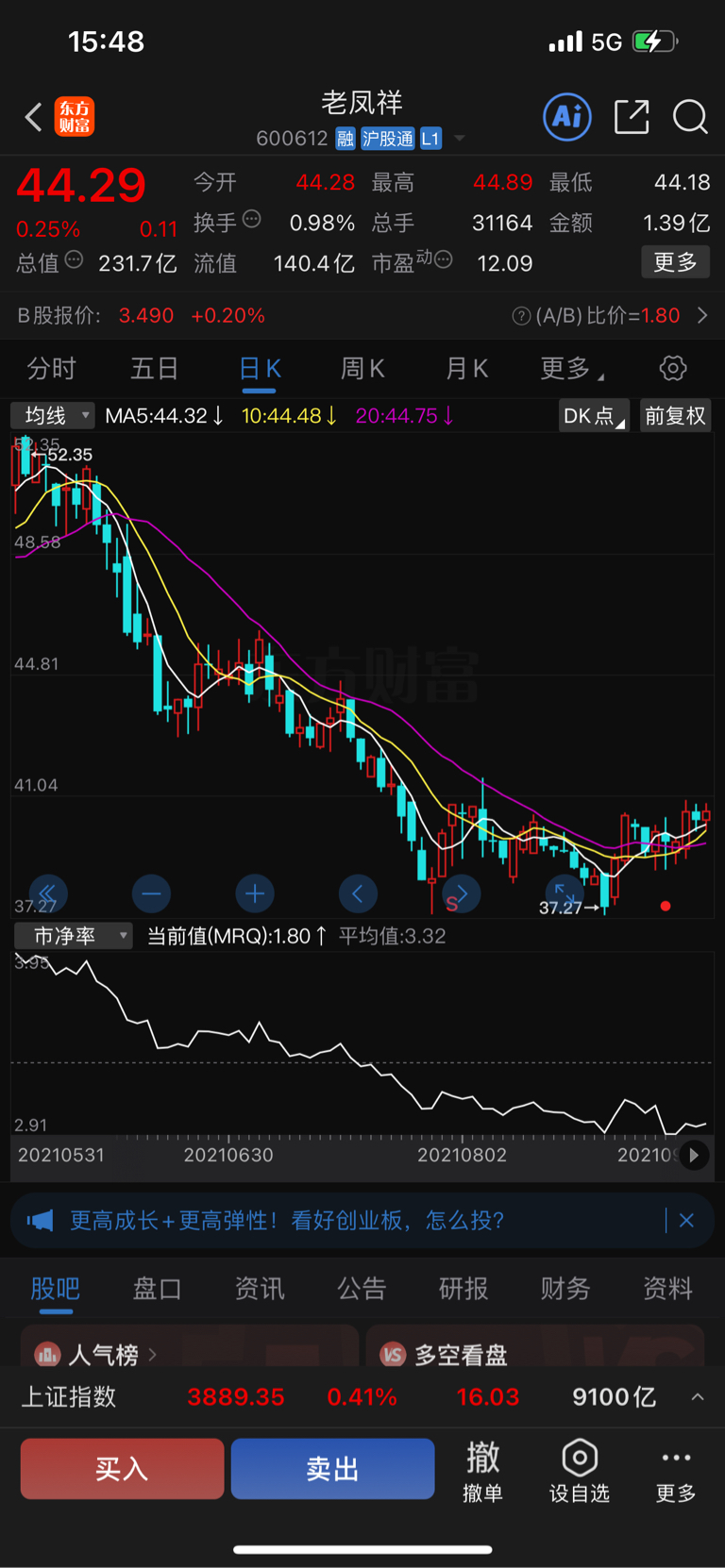
Task: Tap the share icon
Action: pos(632,117)
